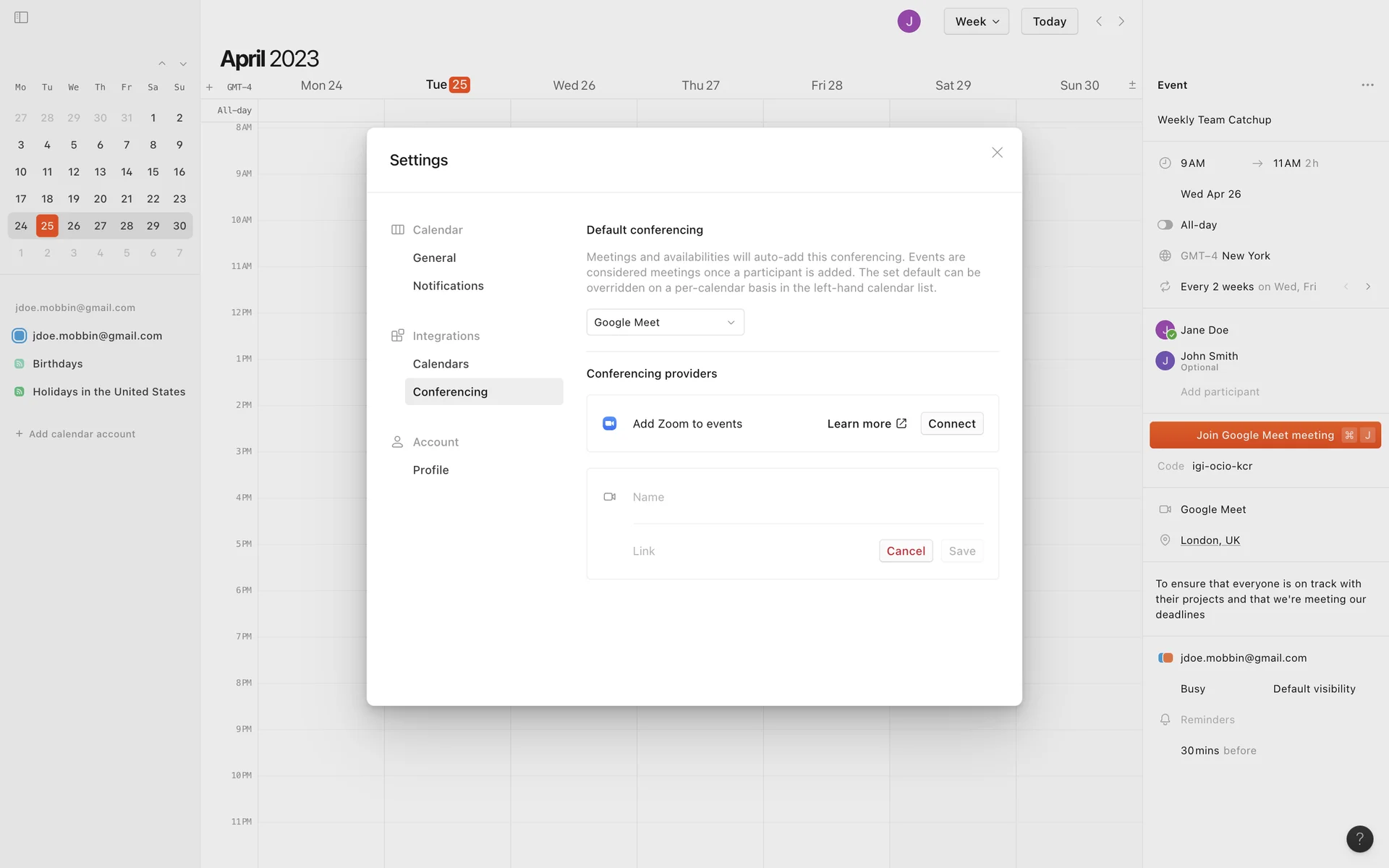Click the recurrence repeat icon
1389x868 pixels.
point(1165,286)
